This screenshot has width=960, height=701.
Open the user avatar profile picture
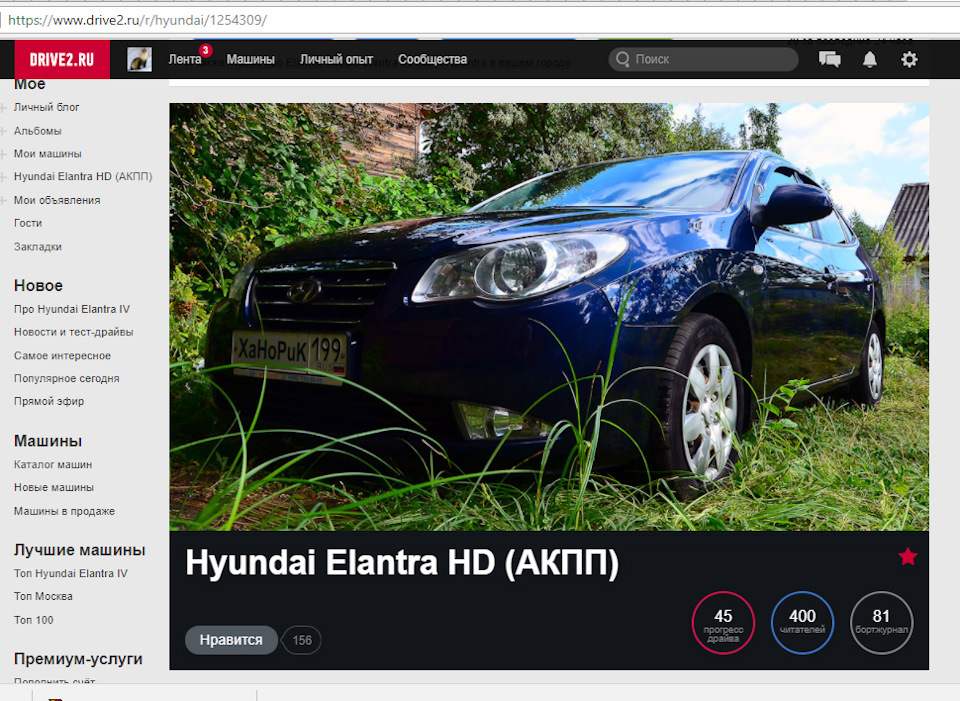coord(139,60)
